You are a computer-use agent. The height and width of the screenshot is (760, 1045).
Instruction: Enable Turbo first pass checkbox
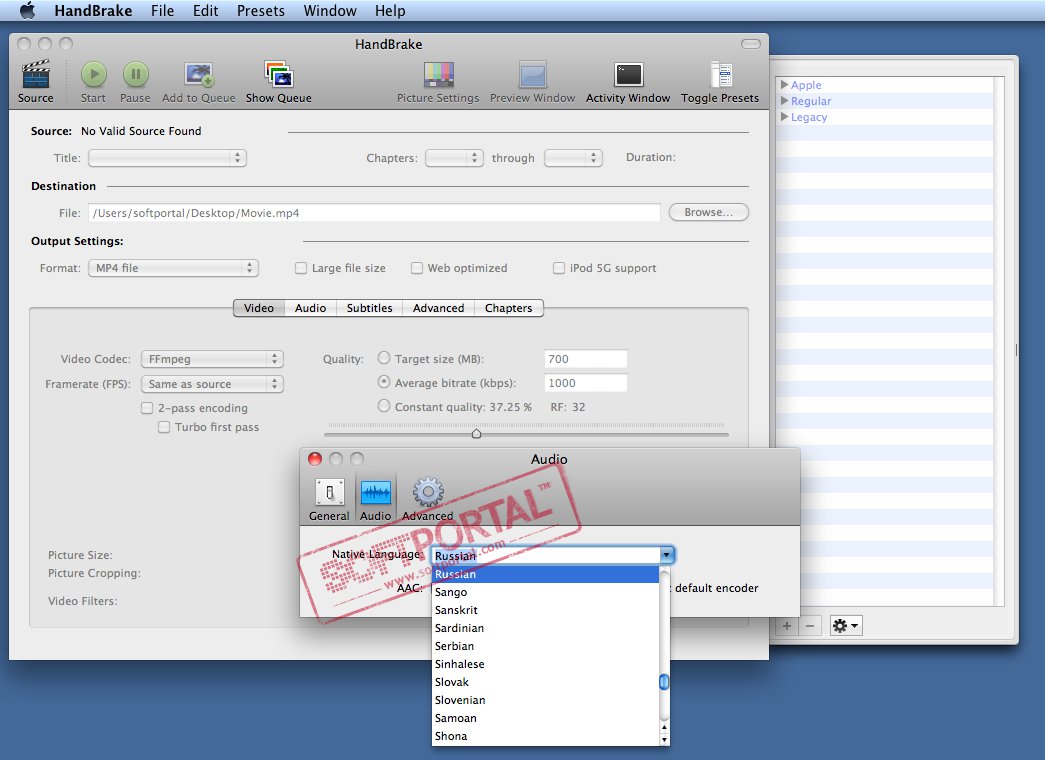tap(164, 427)
